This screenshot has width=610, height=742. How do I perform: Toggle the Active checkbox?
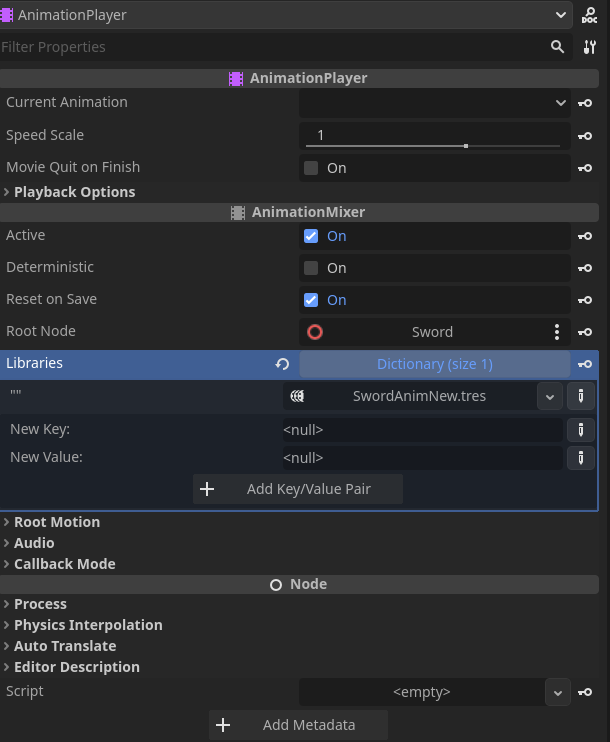311,236
